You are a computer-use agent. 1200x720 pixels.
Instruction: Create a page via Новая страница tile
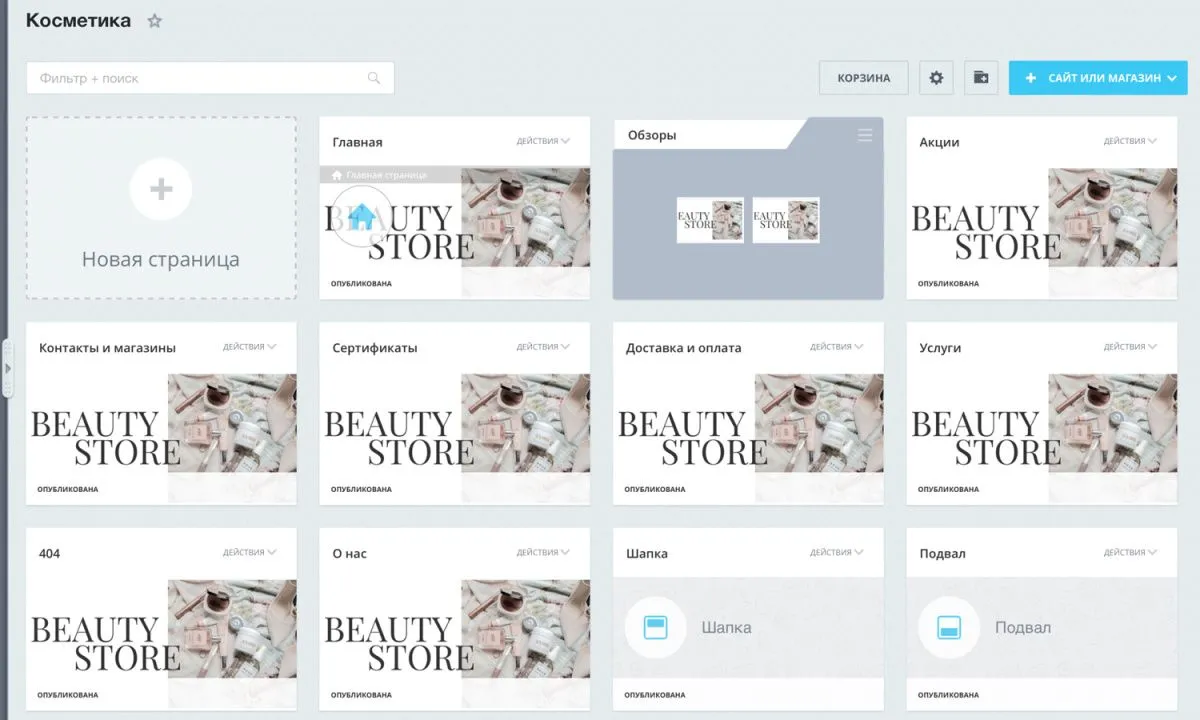pyautogui.click(x=161, y=259)
